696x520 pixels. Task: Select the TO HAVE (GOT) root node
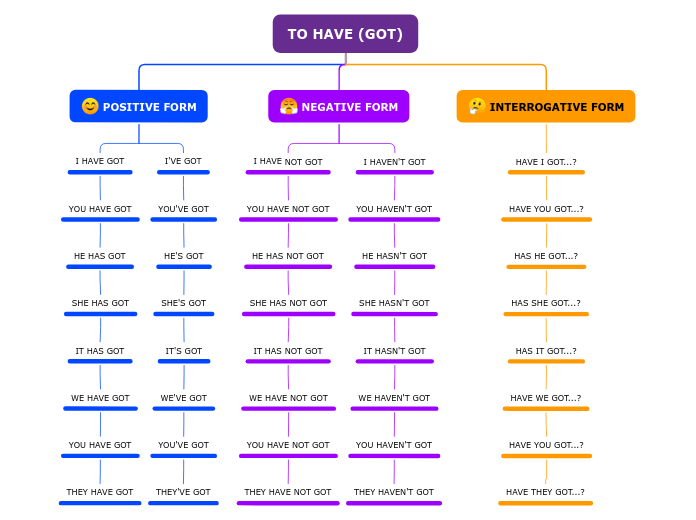345,34
